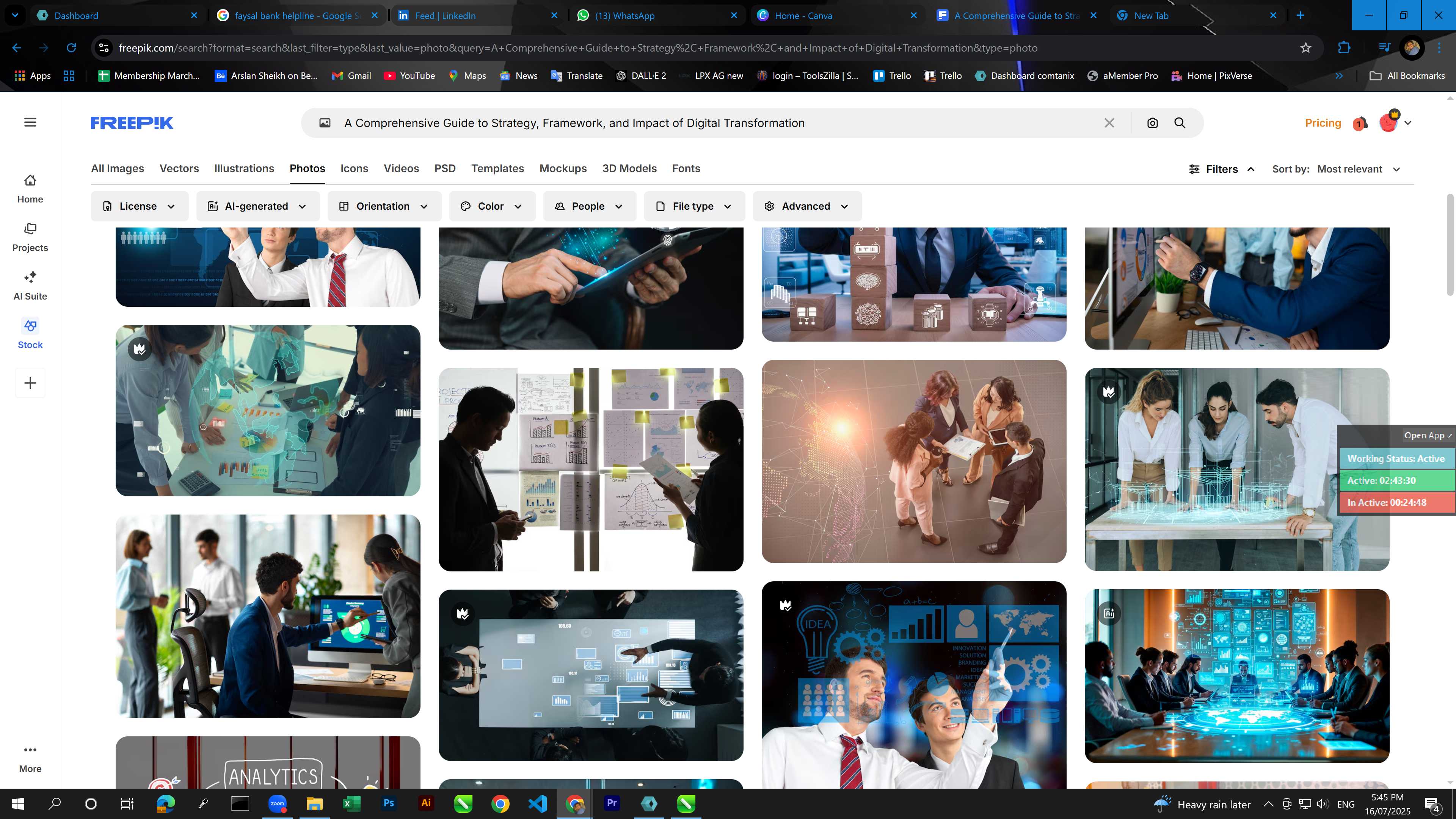Open the Pricing page
The height and width of the screenshot is (819, 1456).
click(x=1323, y=122)
